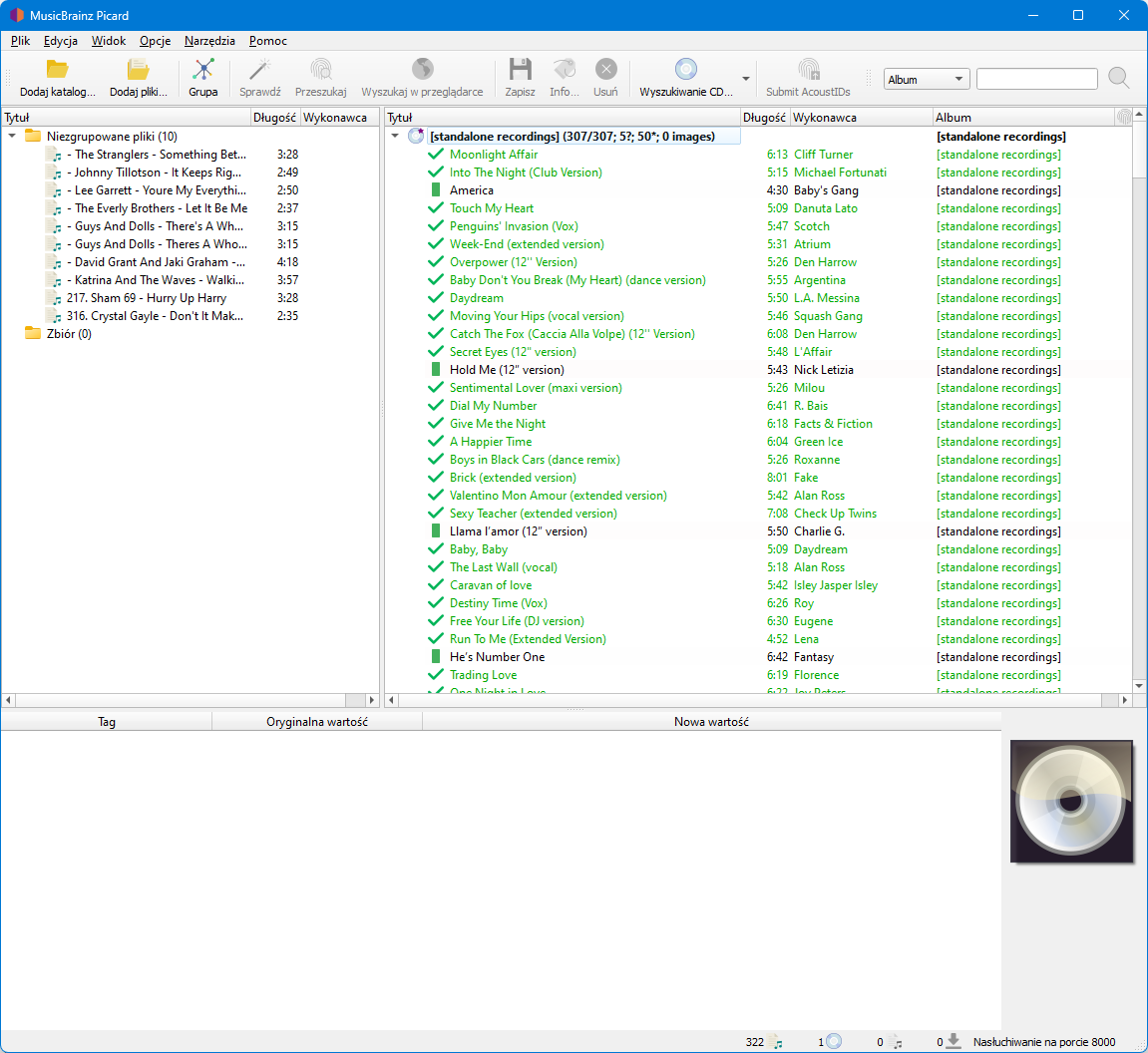1148x1053 pixels.
Task: Click the cover art disc thumbnail
Action: 1071,801
